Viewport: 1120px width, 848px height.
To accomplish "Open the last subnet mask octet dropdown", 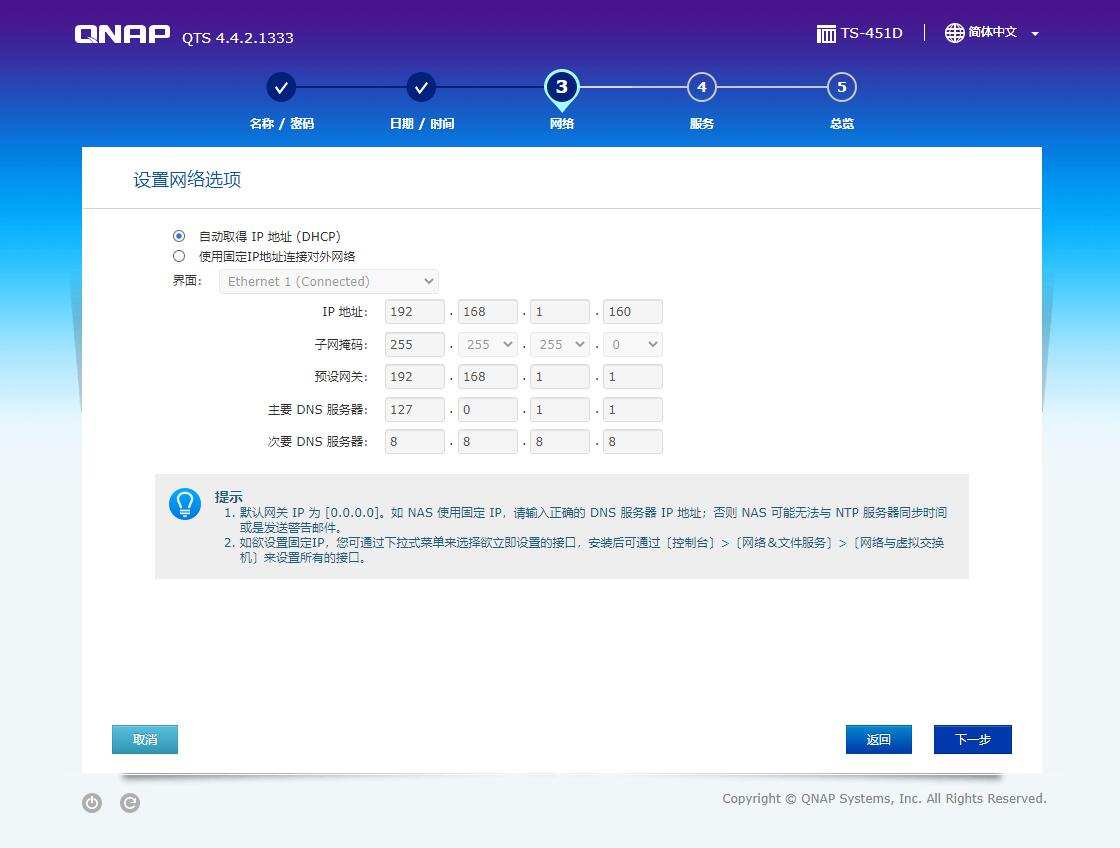I will [632, 344].
